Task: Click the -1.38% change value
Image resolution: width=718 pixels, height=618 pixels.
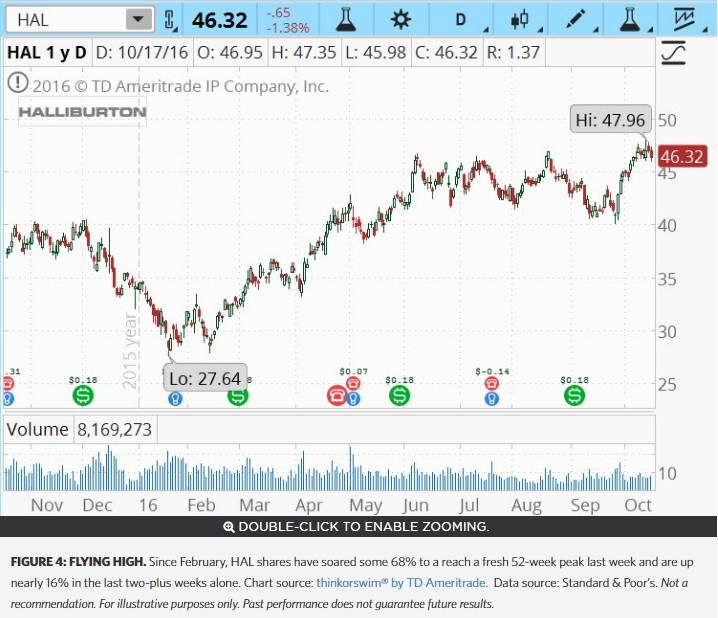Action: pos(288,28)
